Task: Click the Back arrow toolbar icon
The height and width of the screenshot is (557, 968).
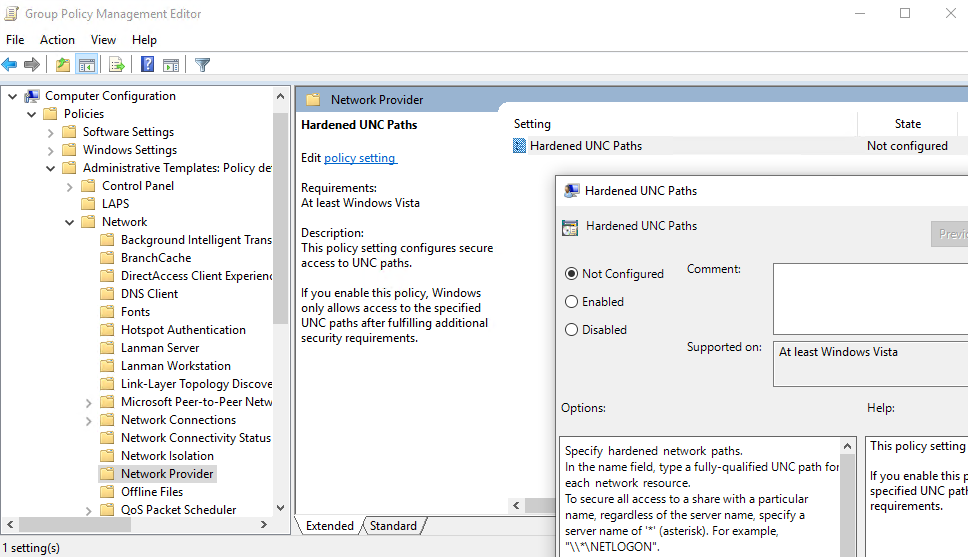Action: (x=9, y=64)
